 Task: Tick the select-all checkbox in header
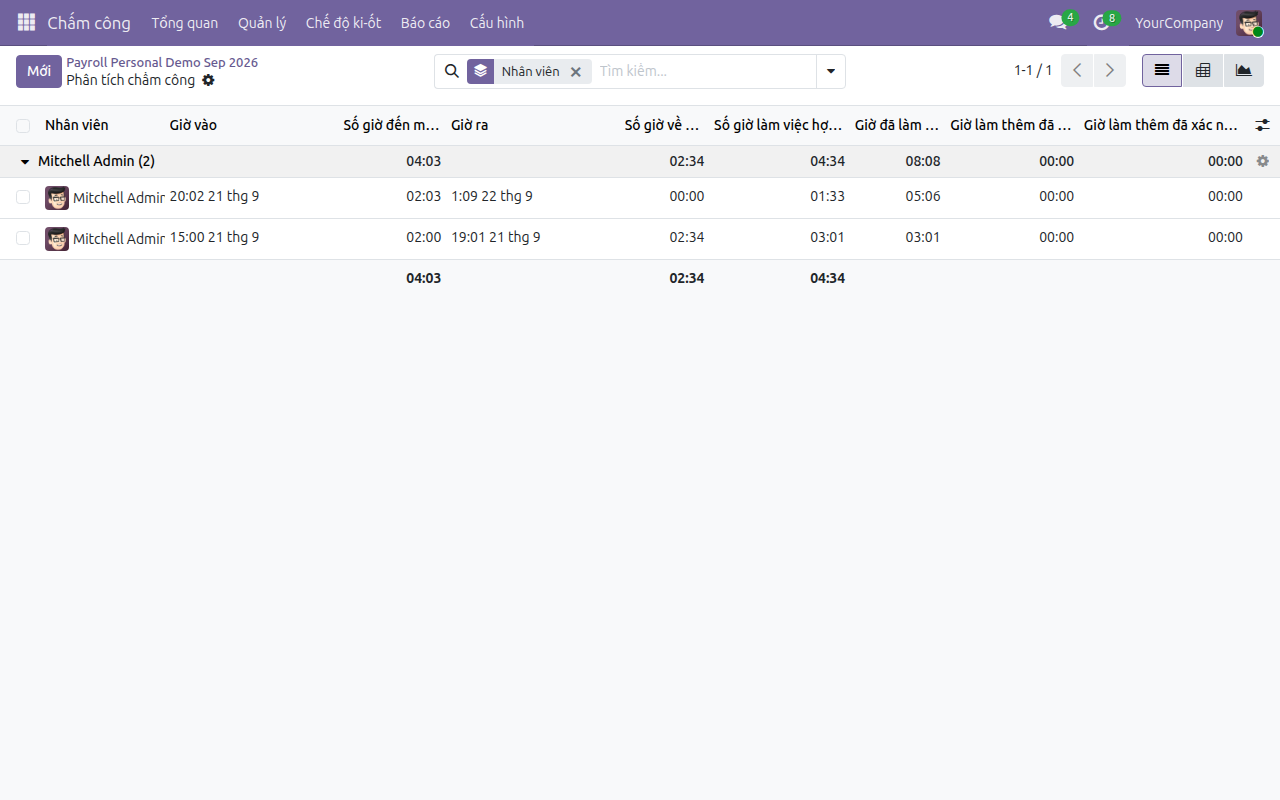point(23,126)
